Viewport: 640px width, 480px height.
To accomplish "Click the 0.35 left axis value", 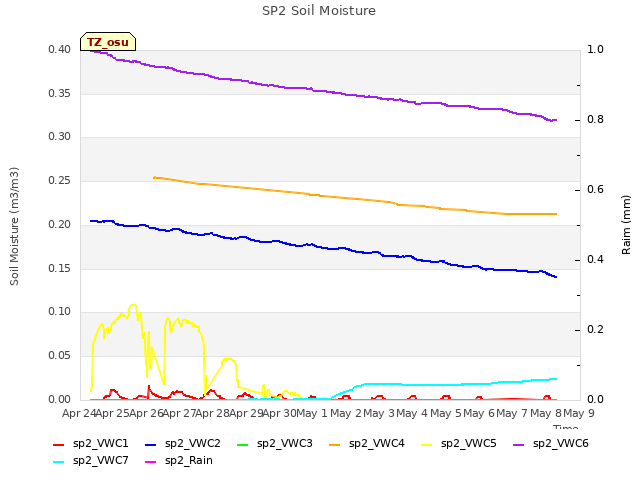I will (x=60, y=93).
